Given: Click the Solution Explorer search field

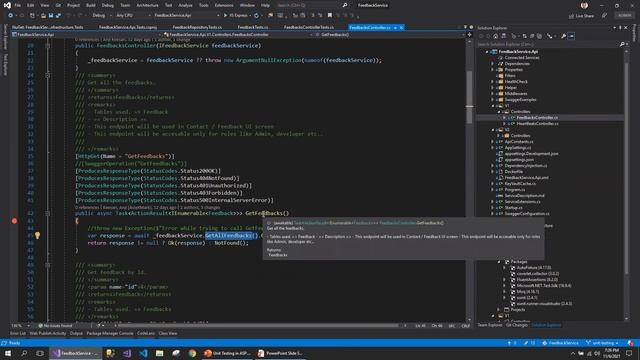Looking at the screenshot, I should (548, 44).
